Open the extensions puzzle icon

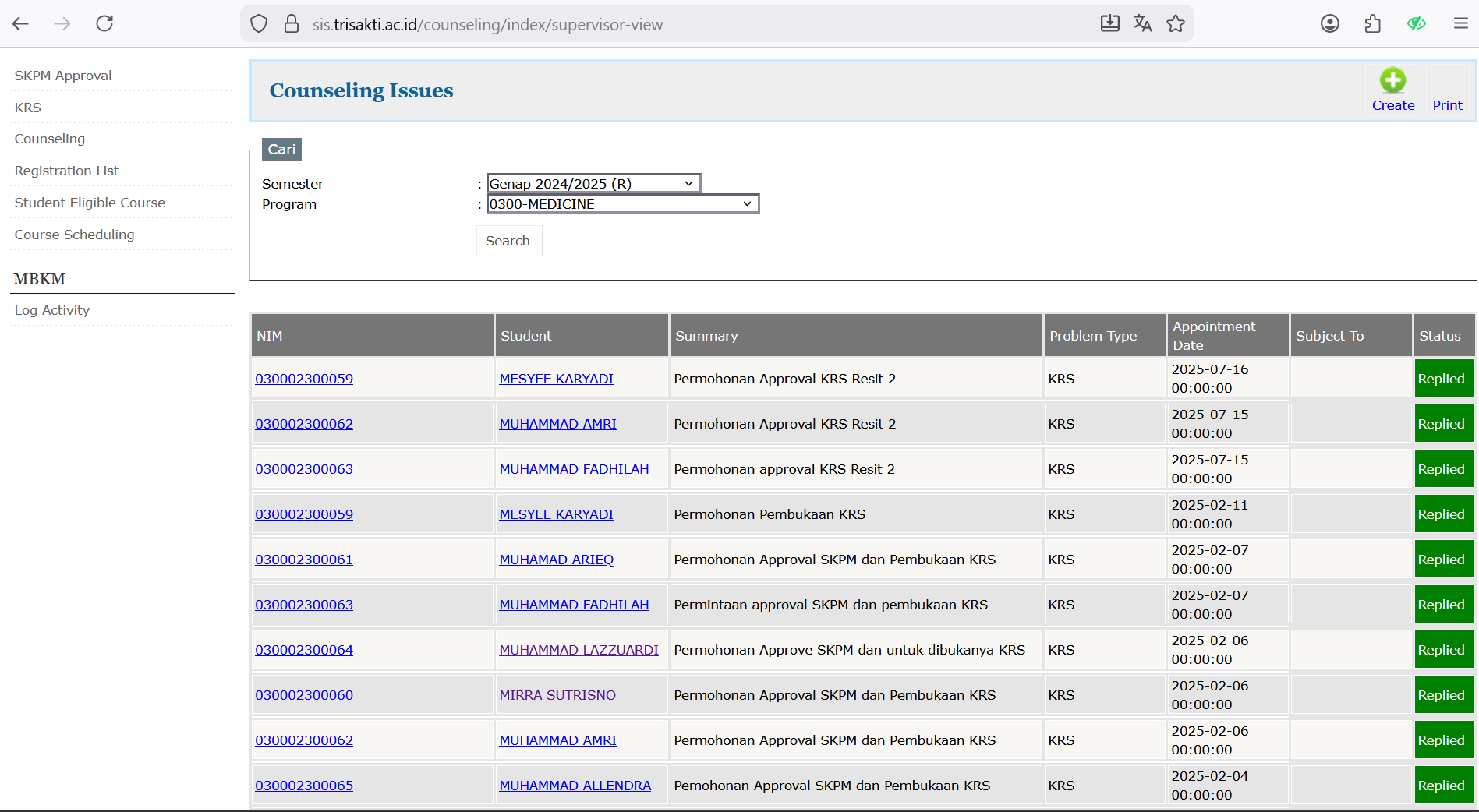(1373, 23)
